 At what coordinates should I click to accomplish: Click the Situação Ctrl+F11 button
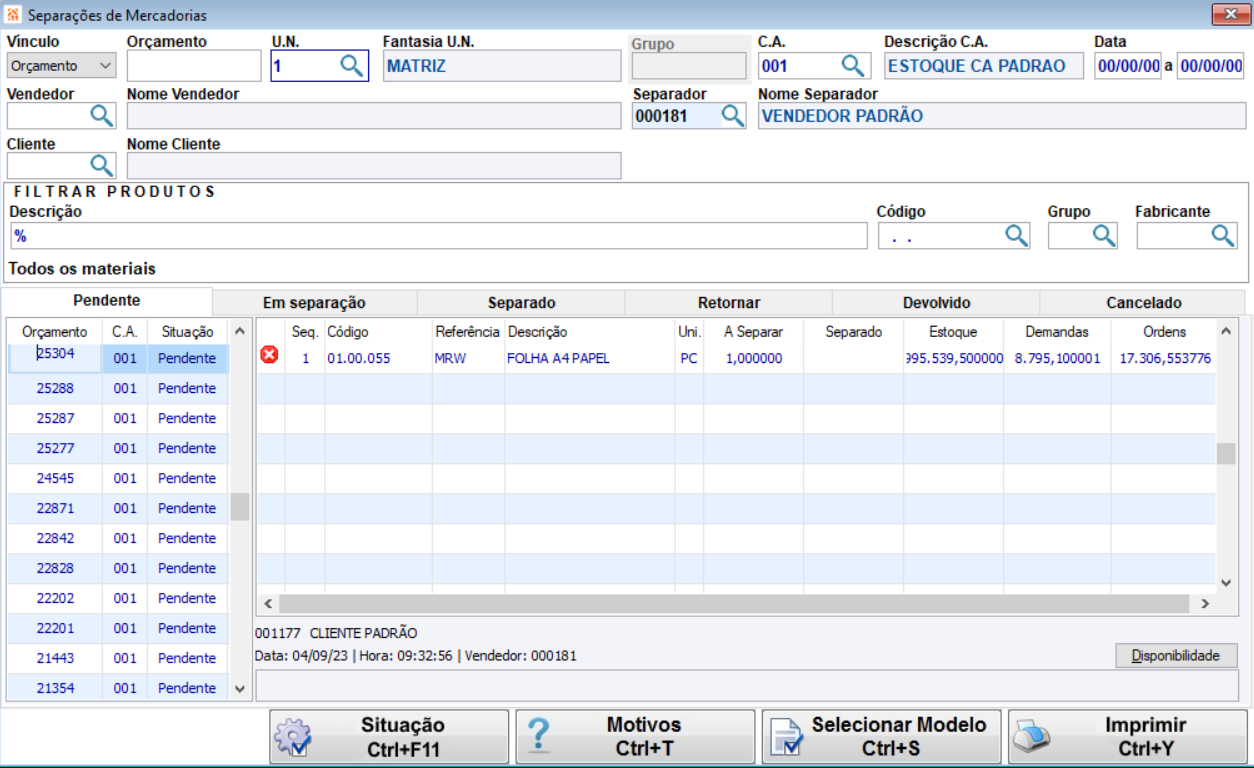tap(390, 738)
